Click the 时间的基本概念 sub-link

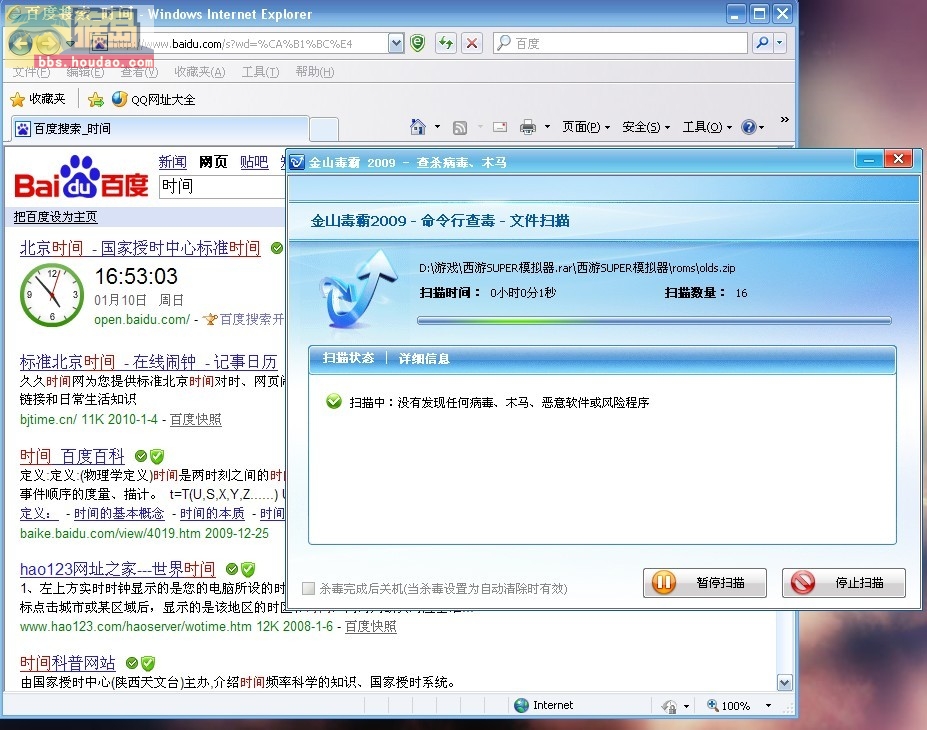tap(119, 513)
